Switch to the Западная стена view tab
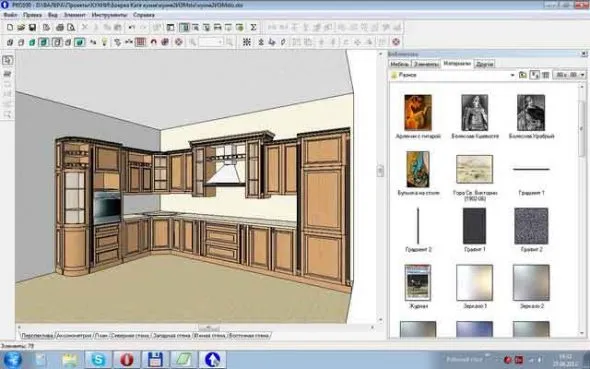 point(171,336)
